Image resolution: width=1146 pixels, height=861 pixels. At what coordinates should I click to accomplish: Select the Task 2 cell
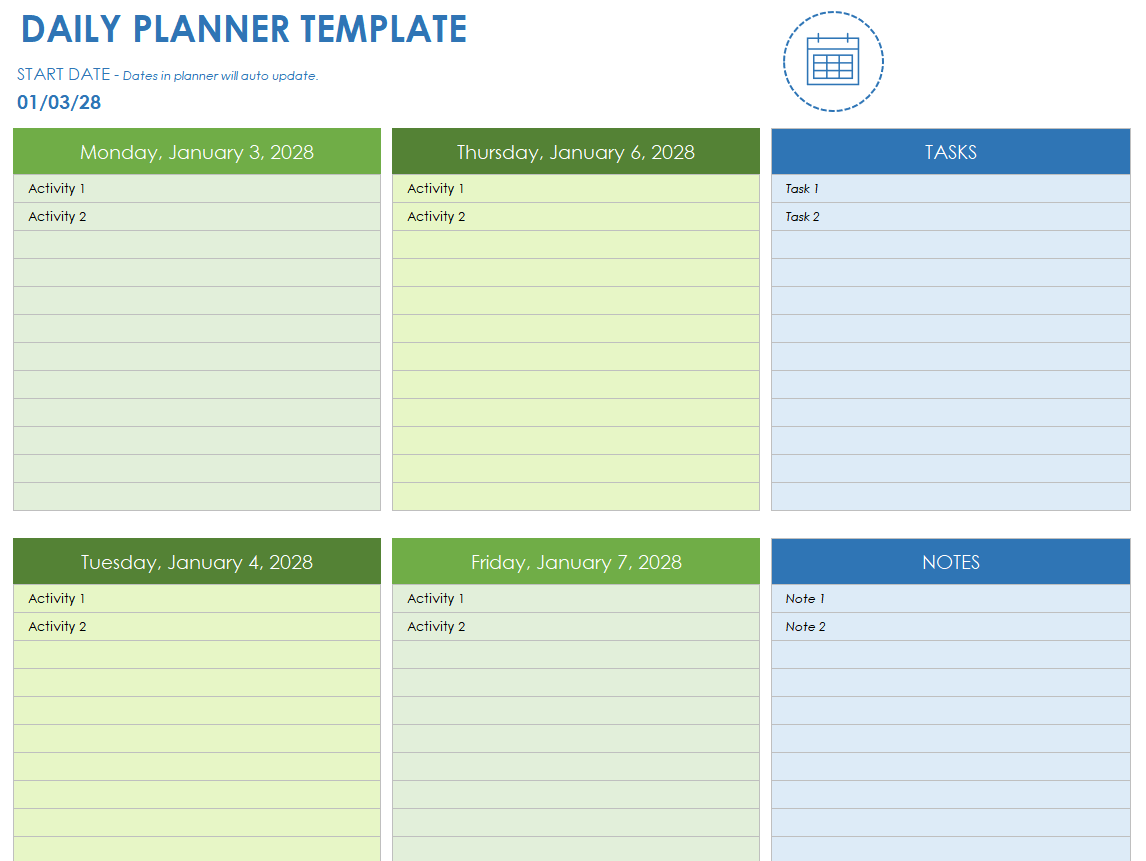802,216
